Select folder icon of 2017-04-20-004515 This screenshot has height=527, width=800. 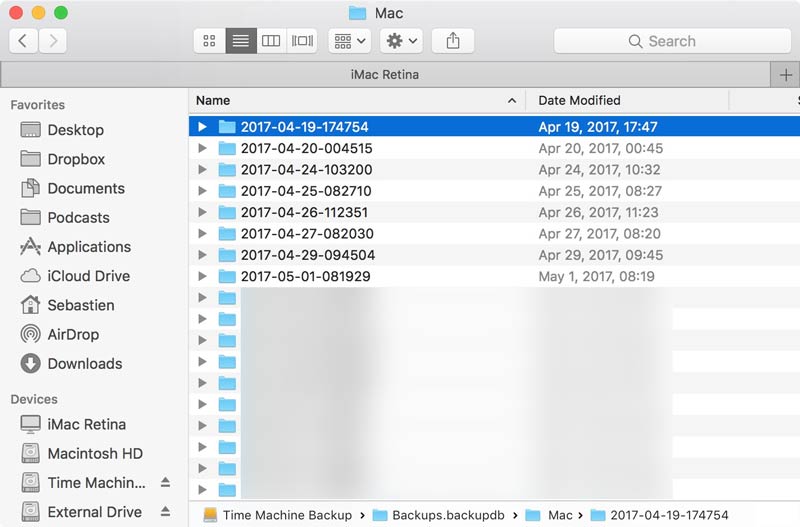point(227,148)
